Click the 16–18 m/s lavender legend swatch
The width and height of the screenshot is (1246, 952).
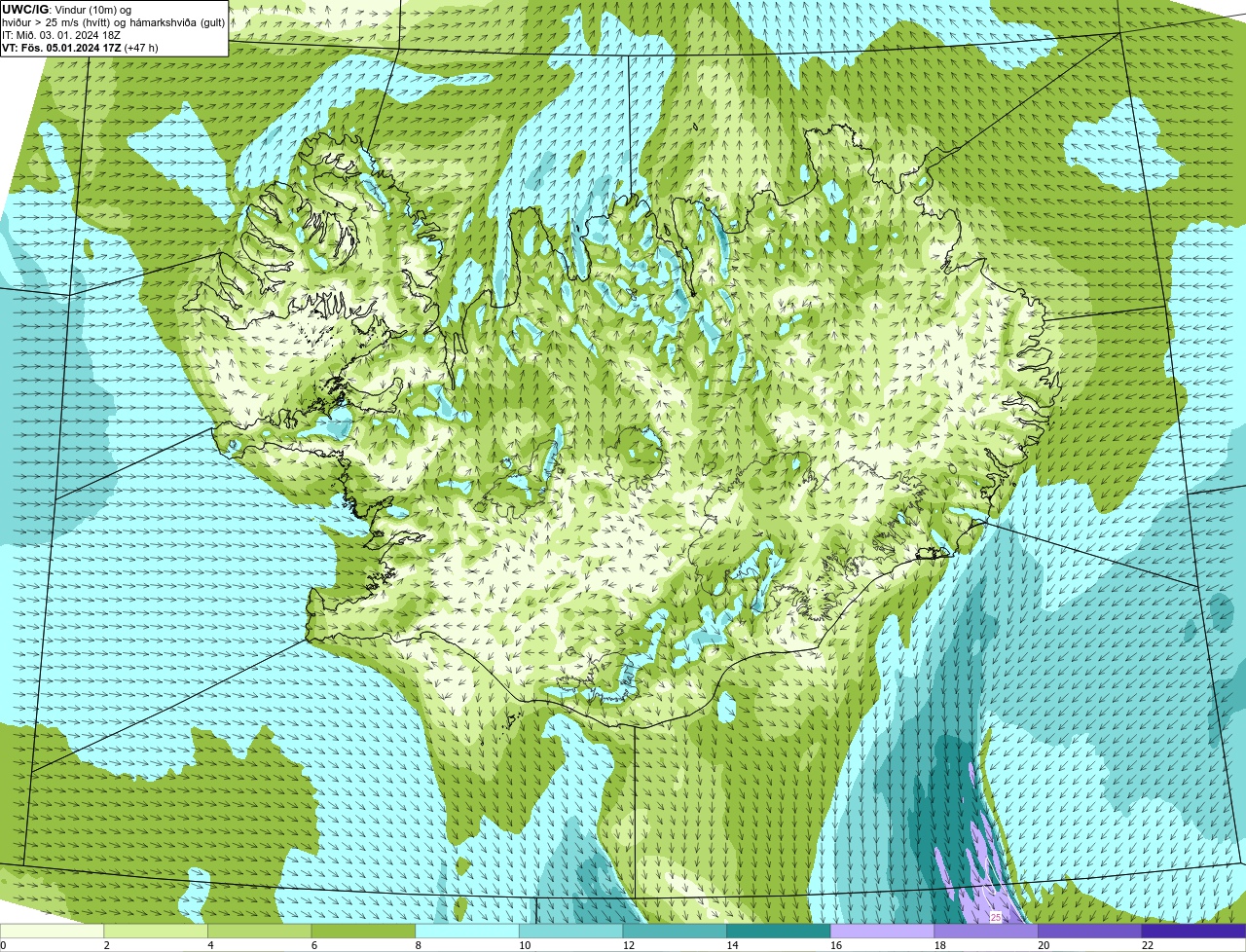pyautogui.click(x=882, y=931)
